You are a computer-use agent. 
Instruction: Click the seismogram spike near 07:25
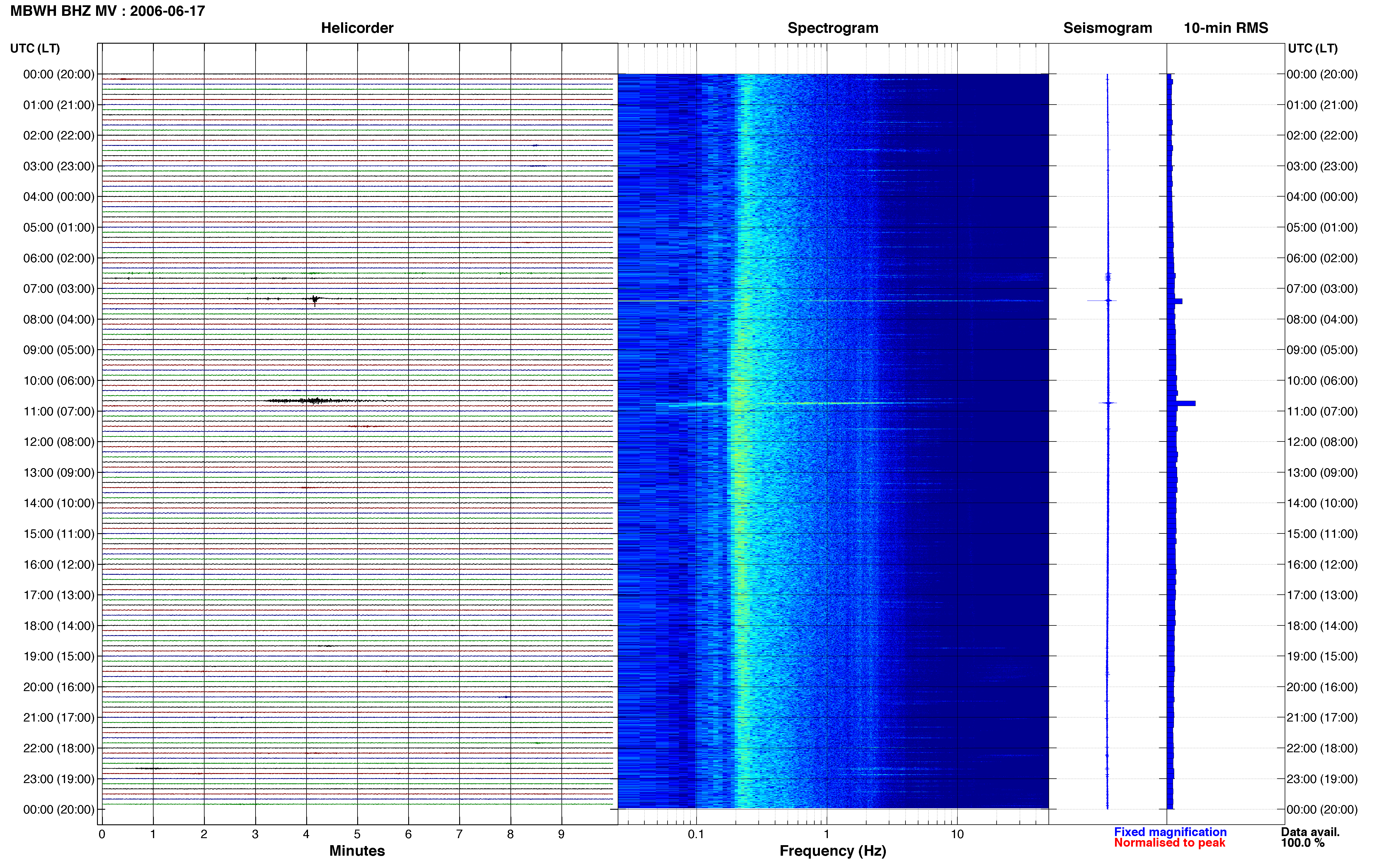1102,300
